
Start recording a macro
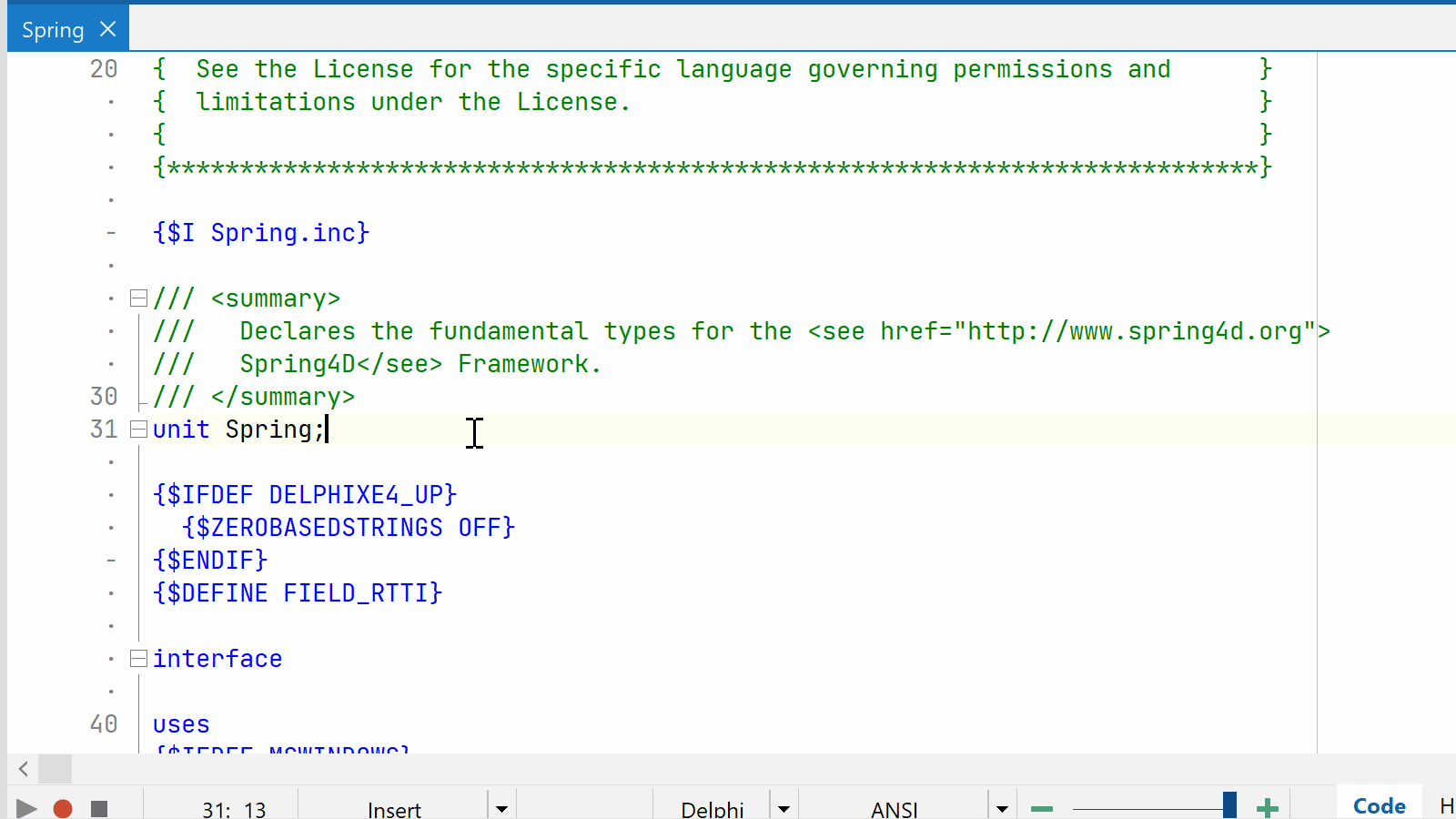[x=63, y=809]
